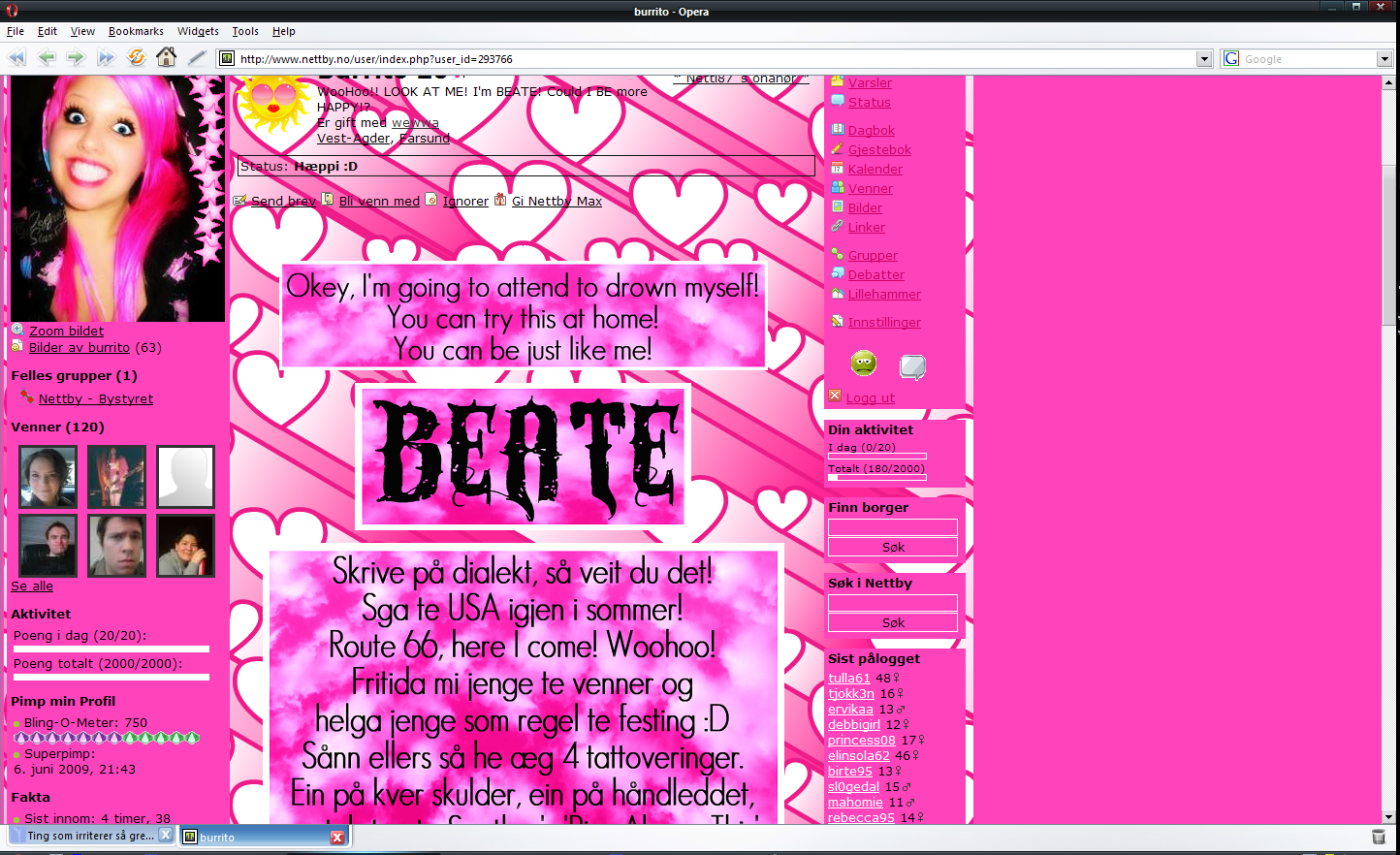The height and width of the screenshot is (855, 1400).
Task: Open the Bookmarks menu
Action: (x=136, y=31)
